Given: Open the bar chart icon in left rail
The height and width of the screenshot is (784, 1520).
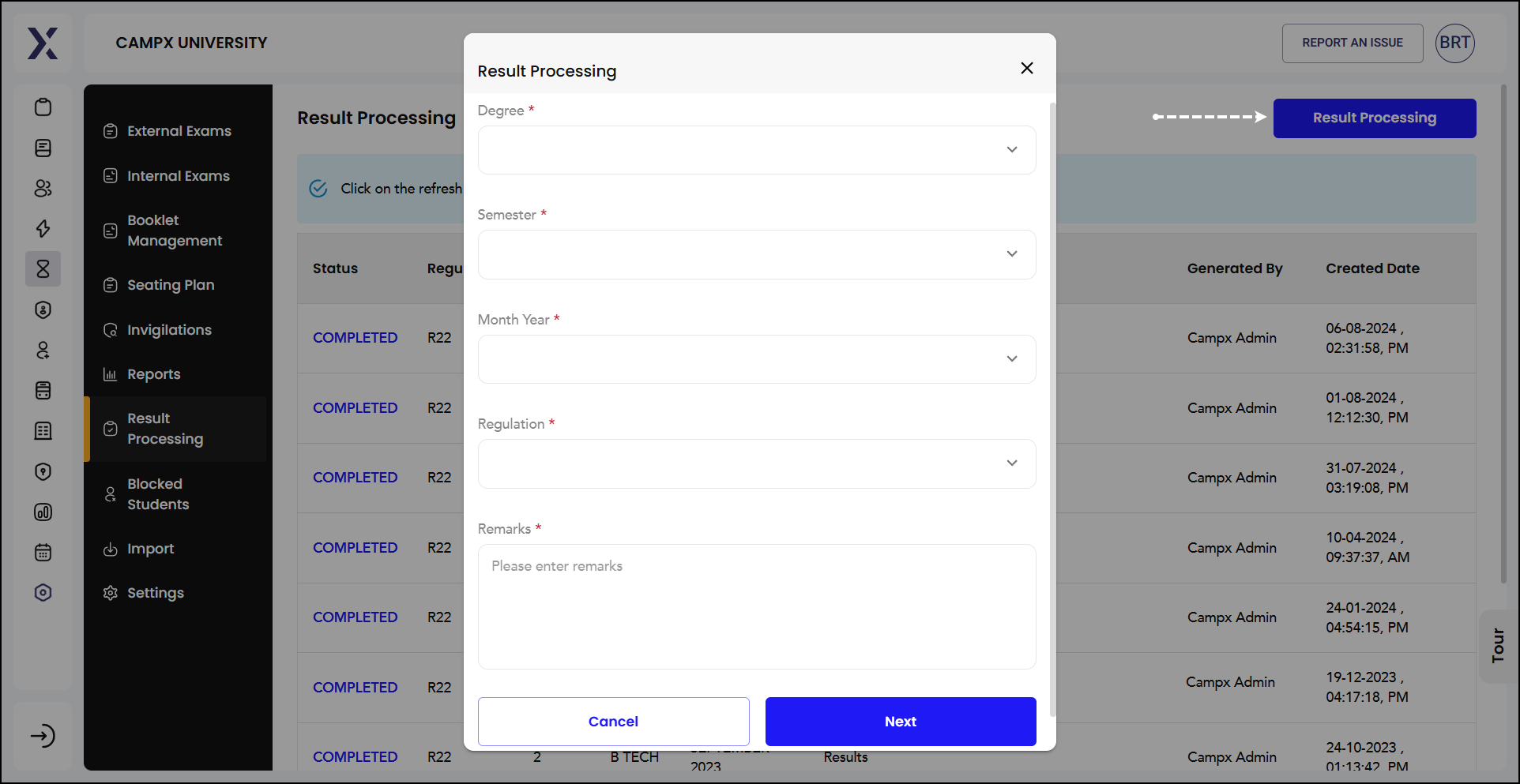Looking at the screenshot, I should [43, 512].
